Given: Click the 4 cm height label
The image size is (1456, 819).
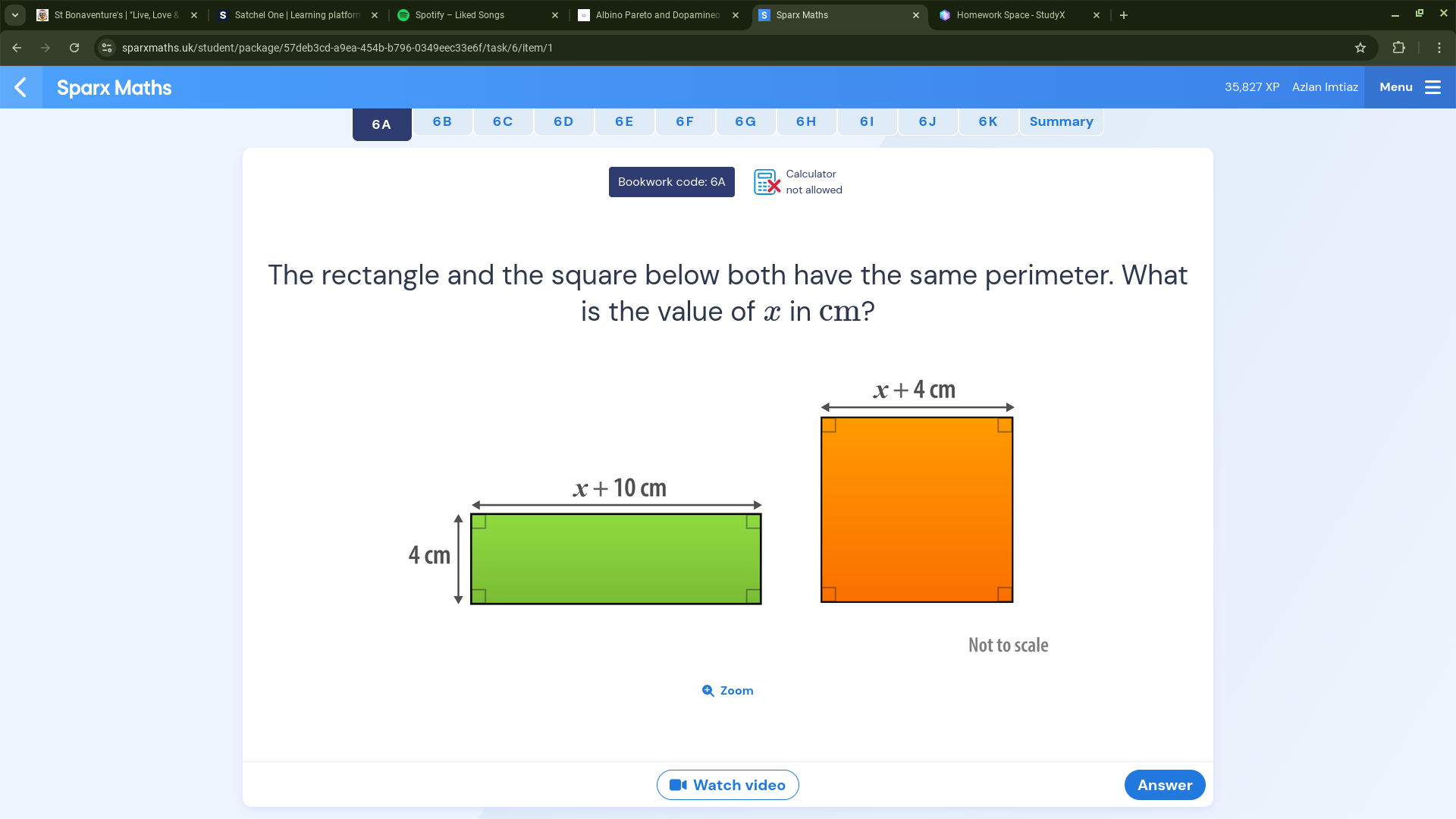Looking at the screenshot, I should pos(429,555).
